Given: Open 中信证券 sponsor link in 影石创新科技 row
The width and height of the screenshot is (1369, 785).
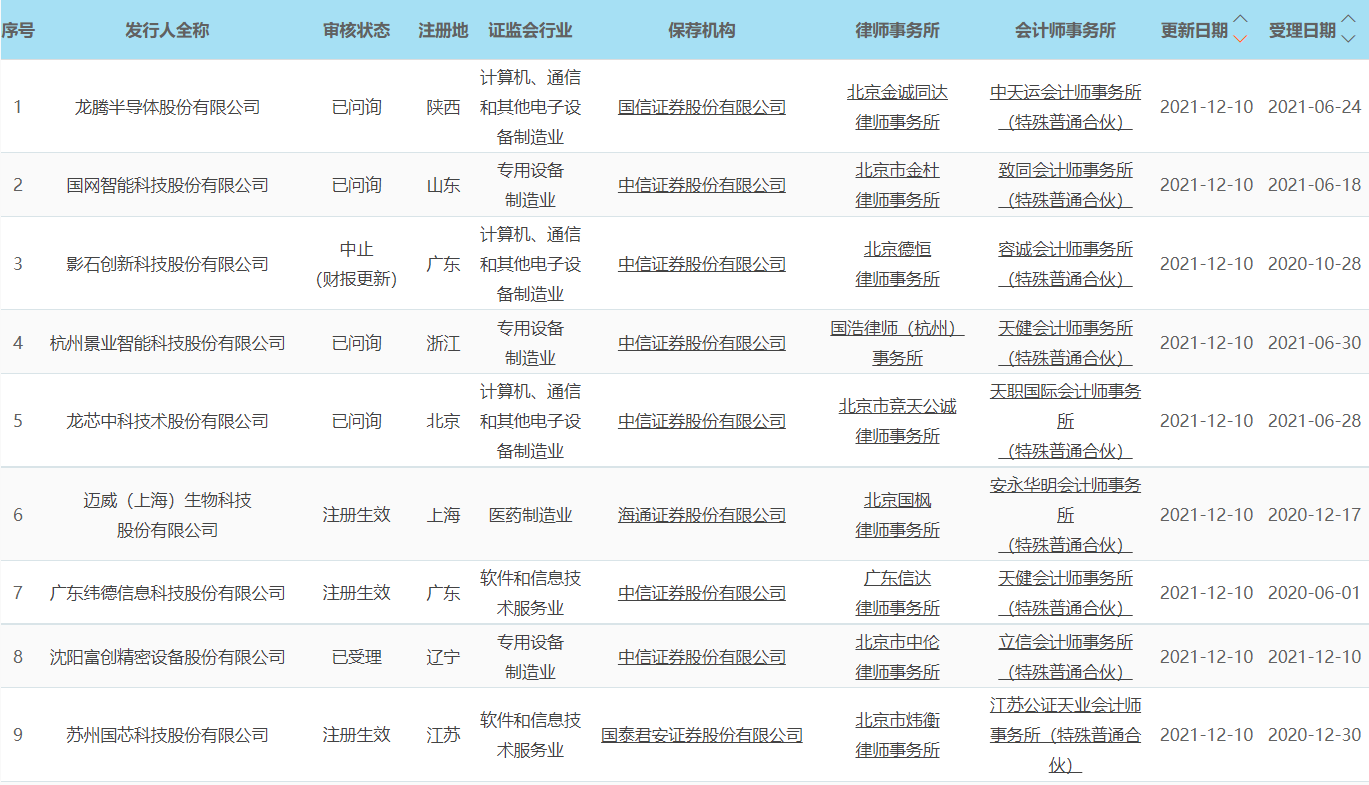Looking at the screenshot, I should [x=702, y=264].
